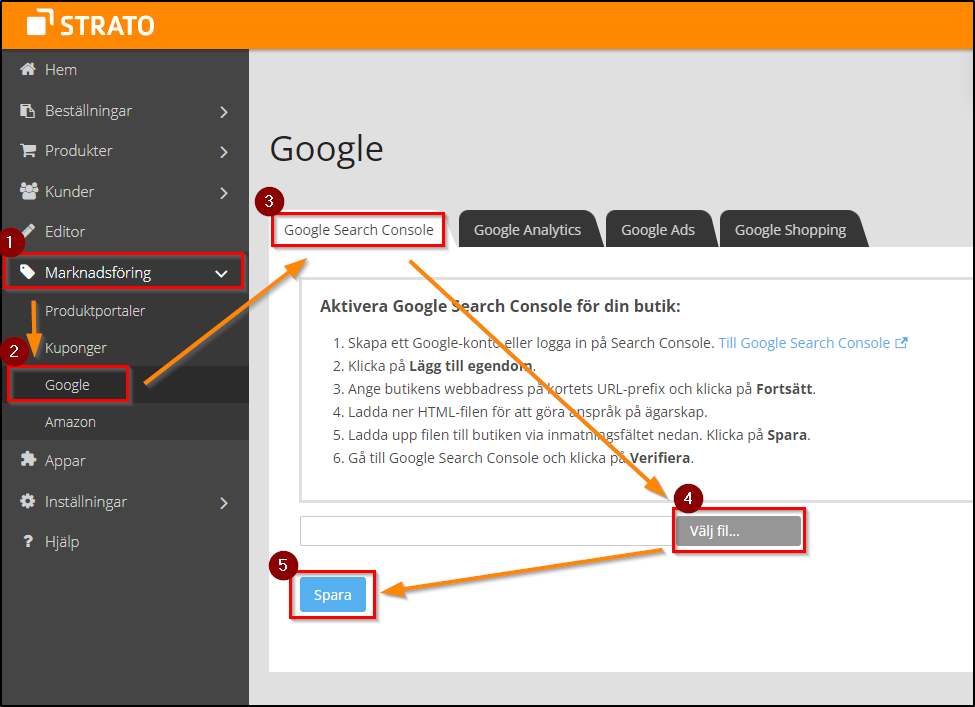Expand the Beställningar submenu arrow
975x707 pixels.
pyautogui.click(x=224, y=112)
